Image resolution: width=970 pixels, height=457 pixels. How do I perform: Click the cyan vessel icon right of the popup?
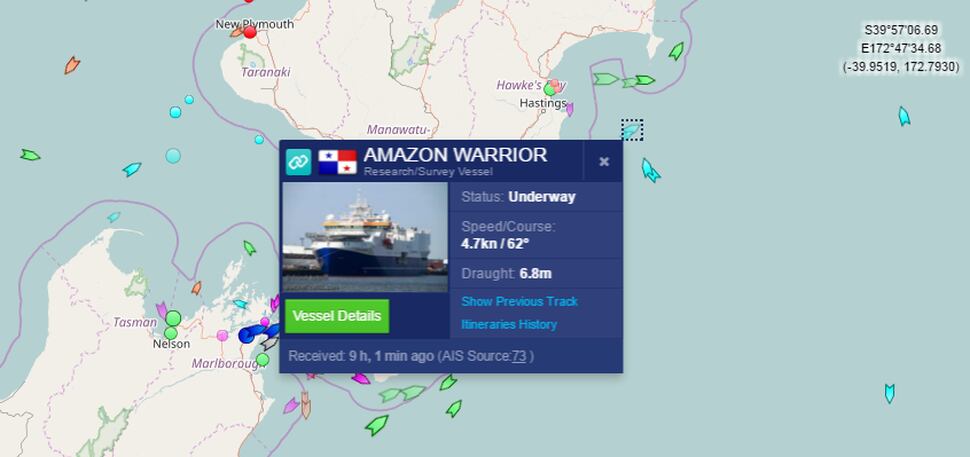click(650, 170)
